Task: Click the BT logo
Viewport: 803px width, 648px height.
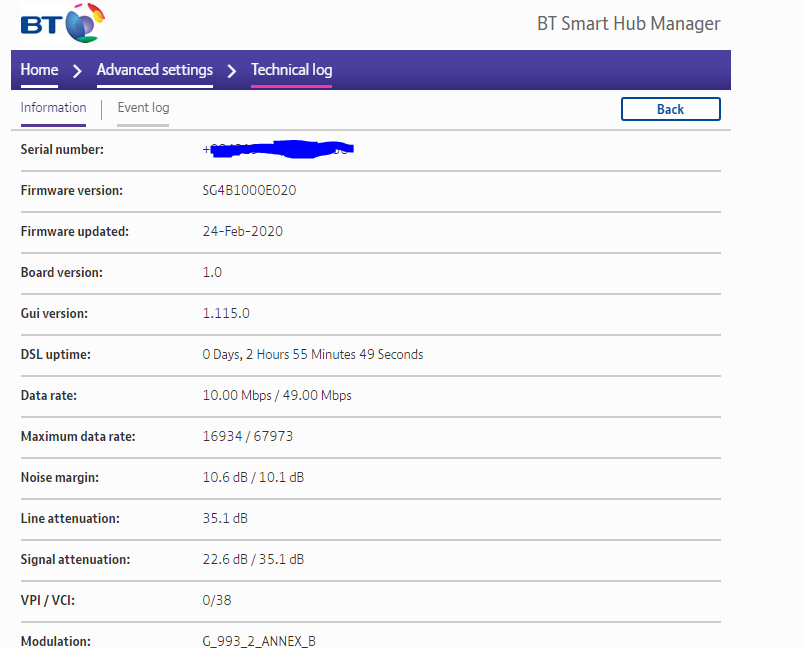Action: (62, 22)
